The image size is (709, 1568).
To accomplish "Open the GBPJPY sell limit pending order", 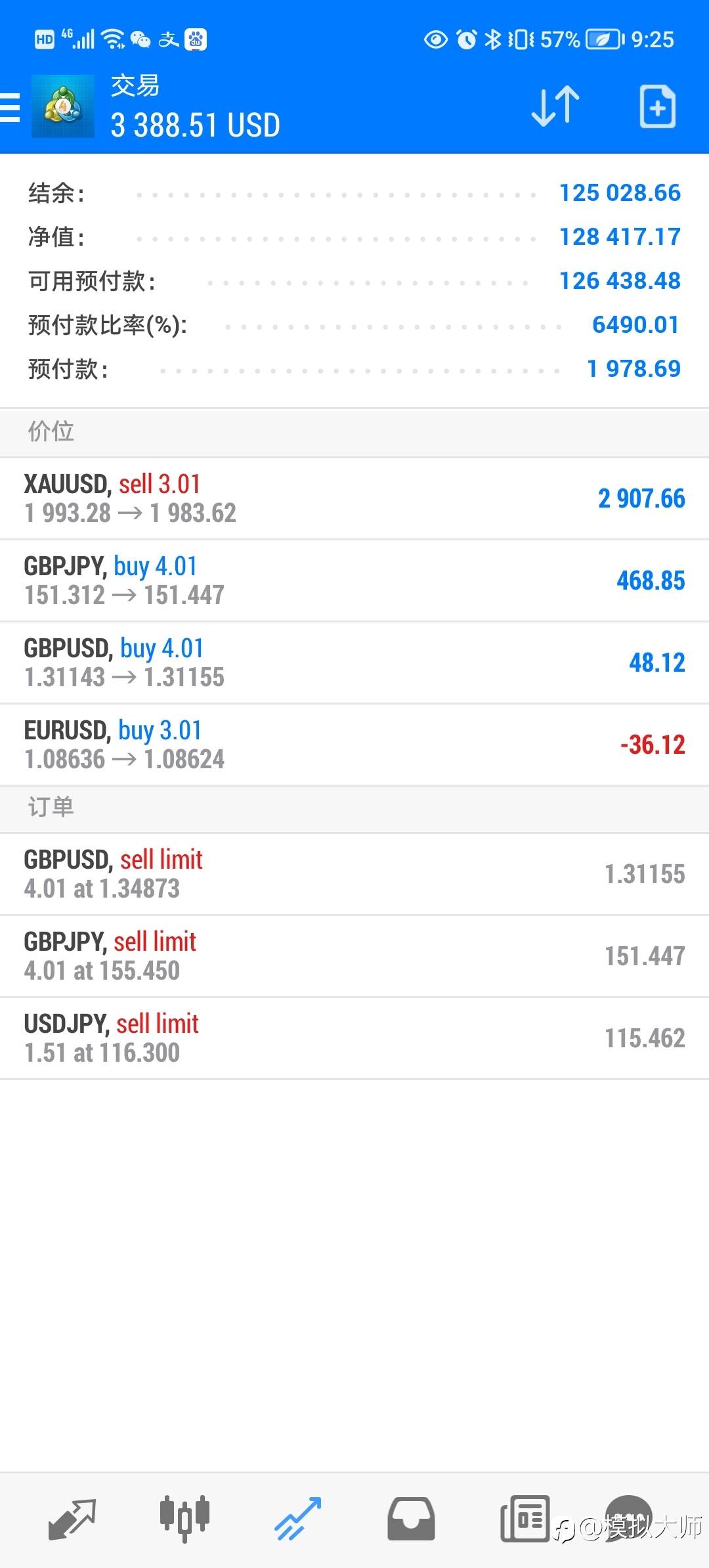I will click(354, 957).
